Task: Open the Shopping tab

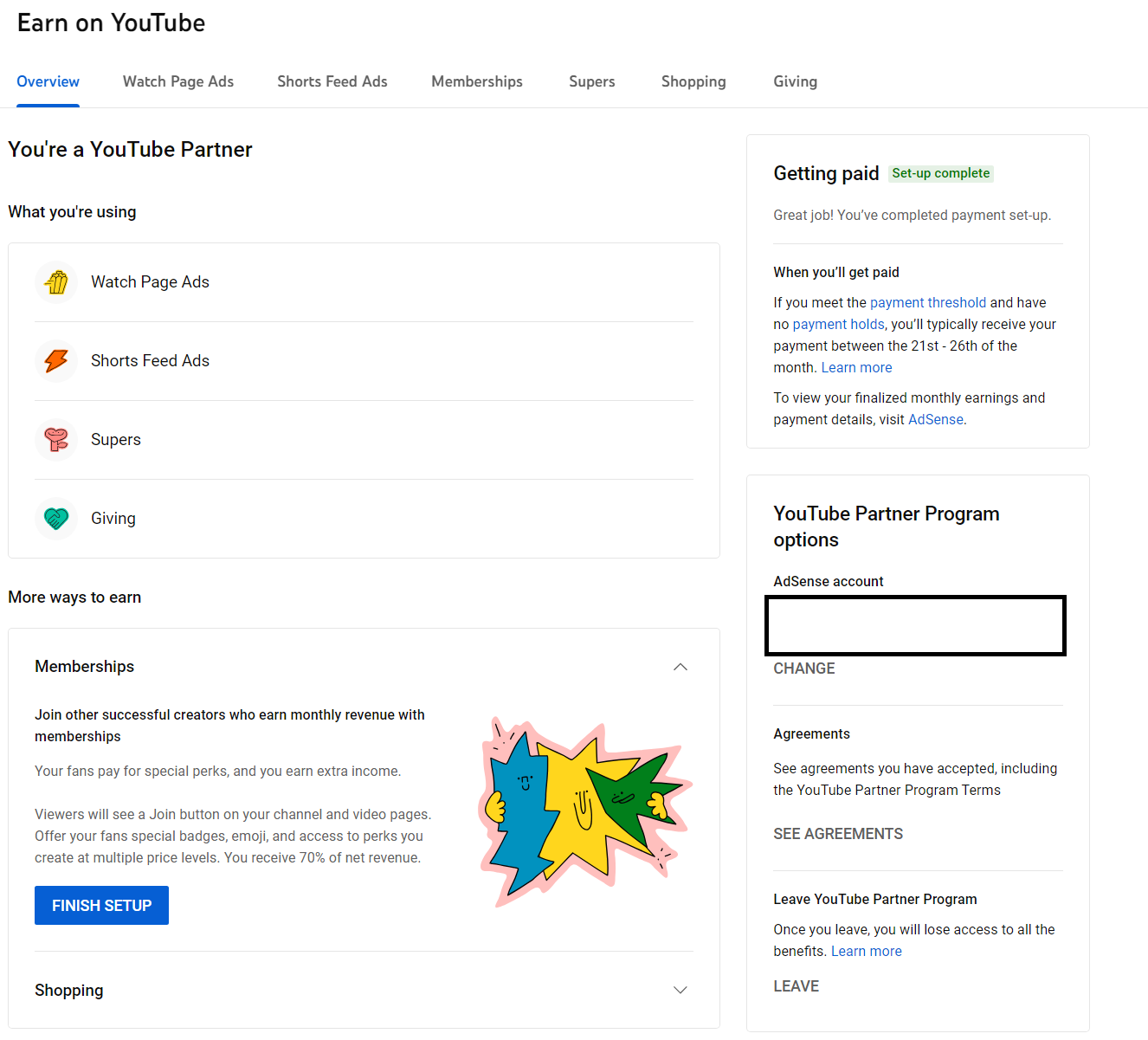Action: click(x=693, y=81)
